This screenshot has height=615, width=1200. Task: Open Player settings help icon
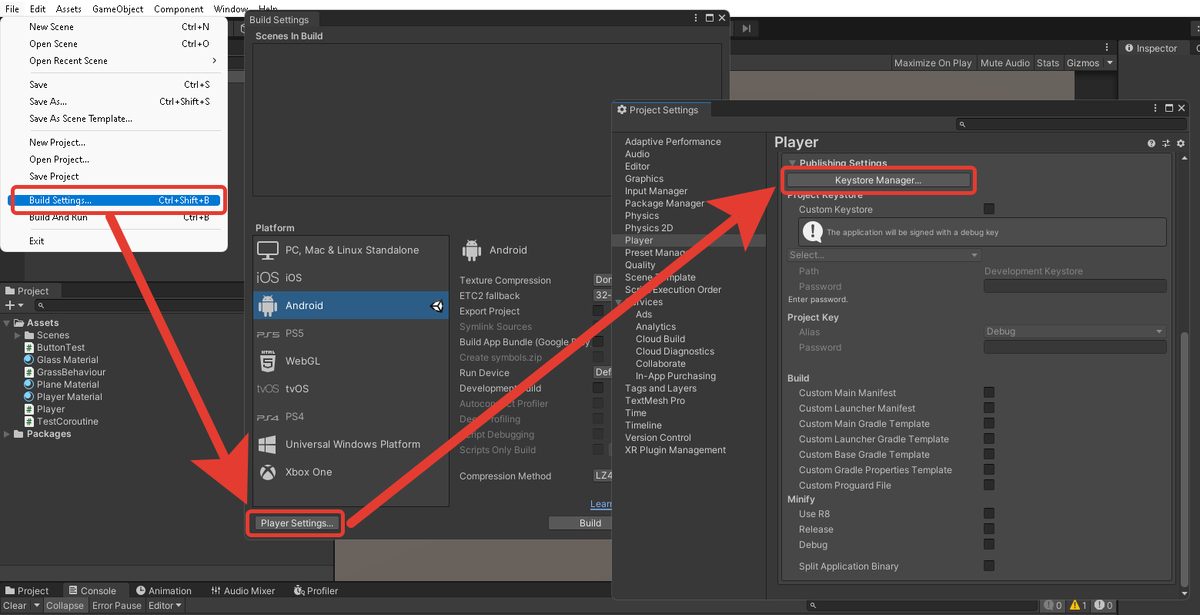1151,144
